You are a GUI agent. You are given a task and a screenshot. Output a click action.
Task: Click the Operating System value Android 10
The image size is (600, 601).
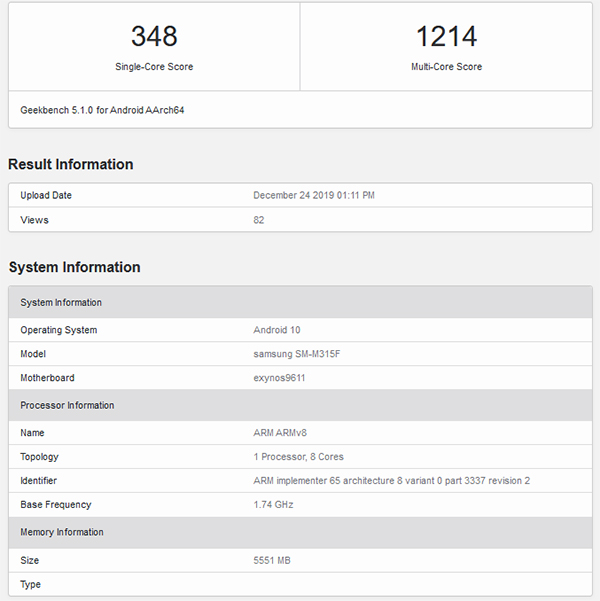pos(277,330)
